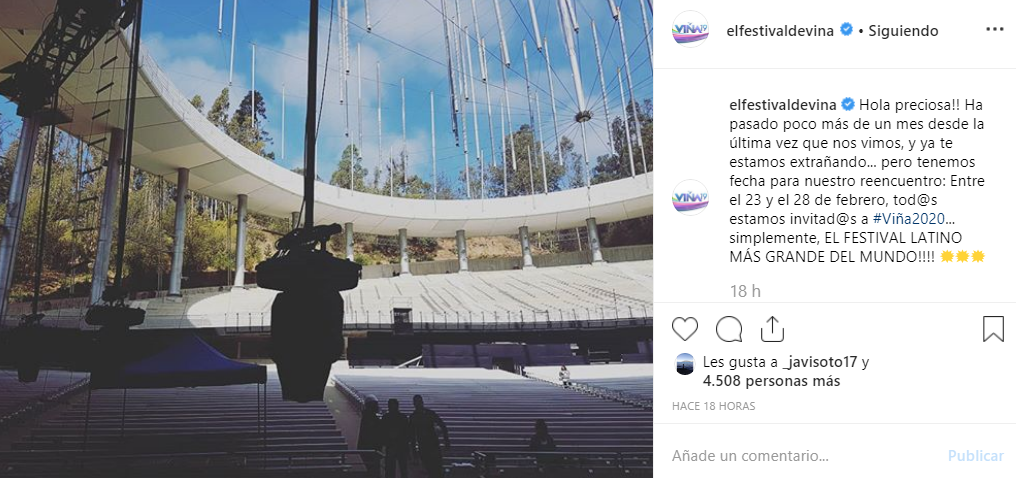
Task: Click the verified badge in the caption
Action: pos(848,104)
